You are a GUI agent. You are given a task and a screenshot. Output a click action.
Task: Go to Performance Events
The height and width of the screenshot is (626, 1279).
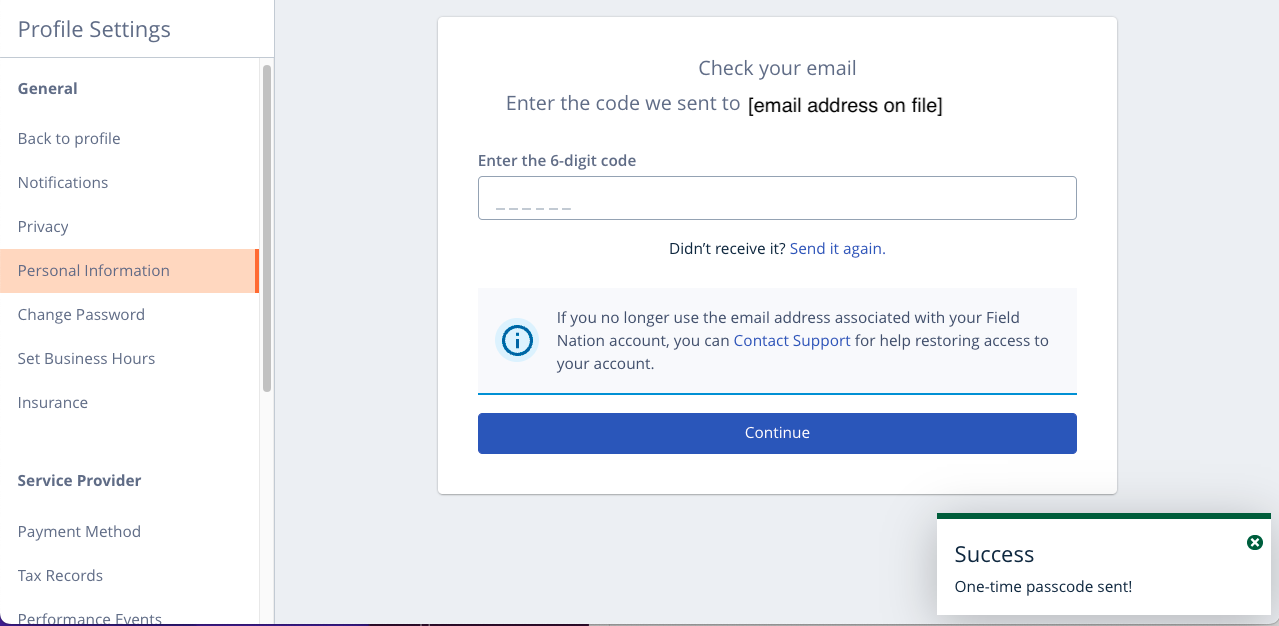(x=90, y=617)
